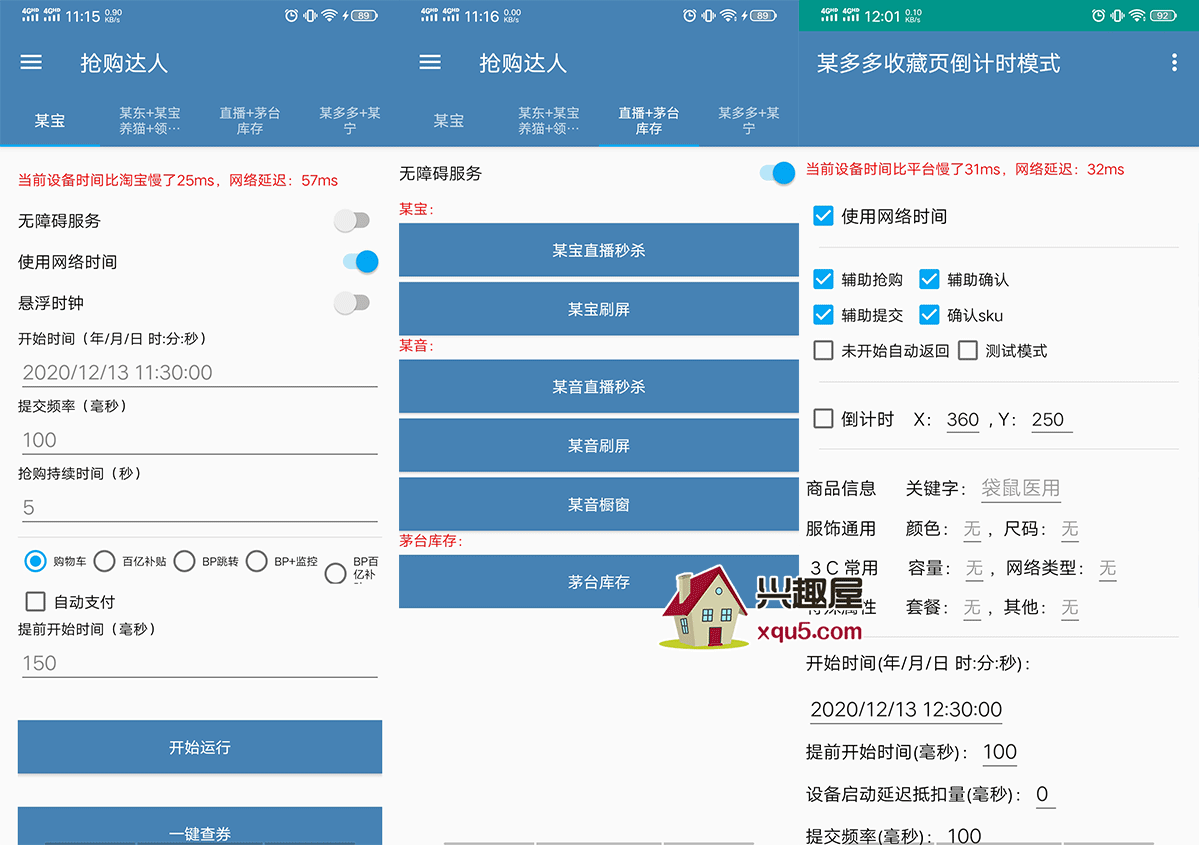The image size is (1200, 845).
Task: Tap red text mentioning 平台慢了31ms
Action: click(x=965, y=169)
